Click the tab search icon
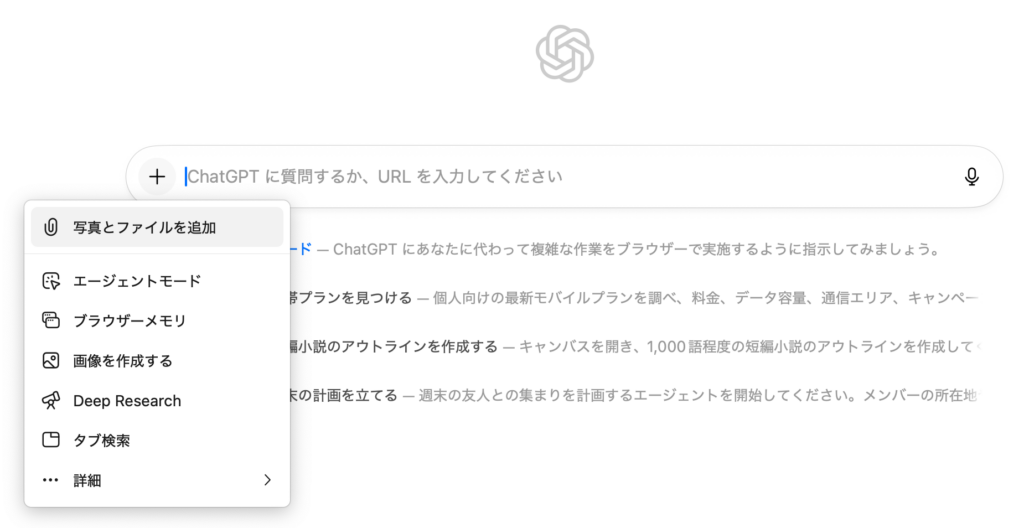1024x528 pixels. [51, 441]
